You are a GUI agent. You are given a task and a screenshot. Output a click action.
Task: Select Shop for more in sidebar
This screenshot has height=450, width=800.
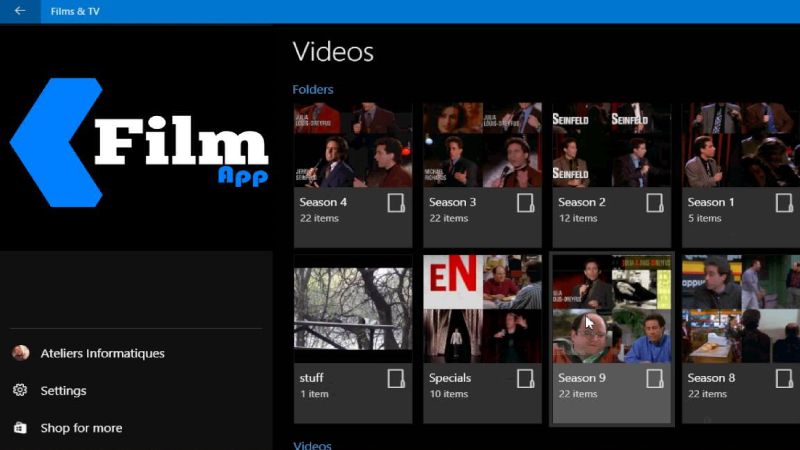point(136,428)
